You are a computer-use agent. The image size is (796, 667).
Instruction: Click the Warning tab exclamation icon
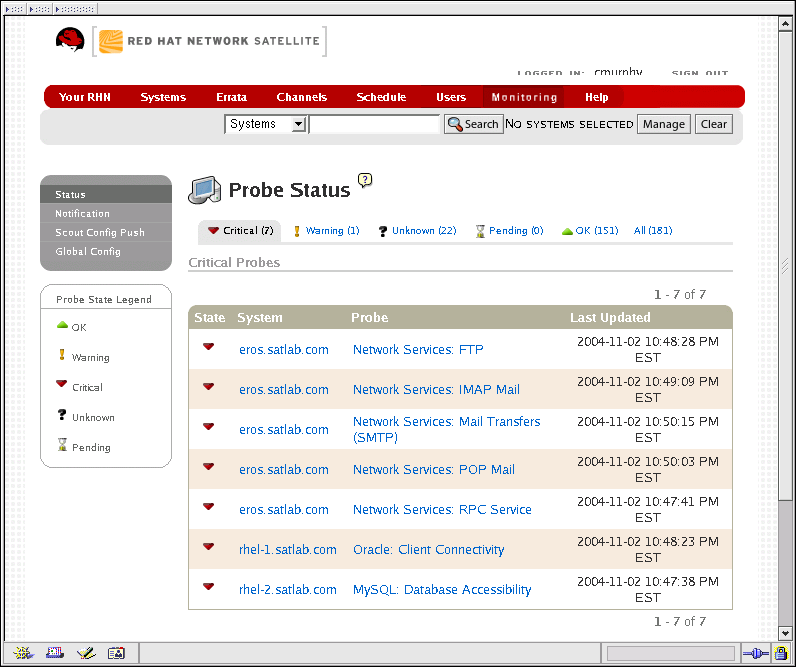click(297, 231)
